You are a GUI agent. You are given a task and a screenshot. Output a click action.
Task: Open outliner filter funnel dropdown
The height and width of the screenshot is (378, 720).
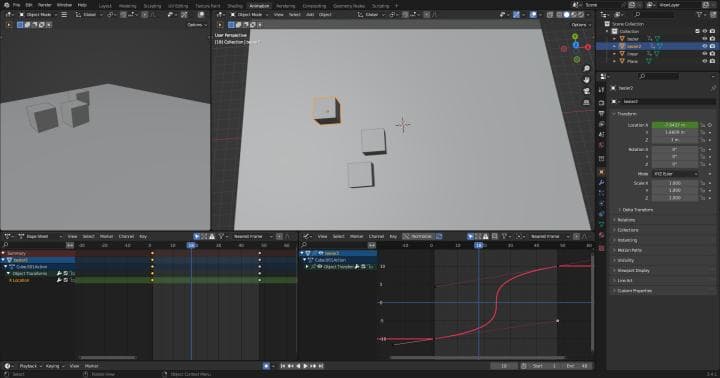[x=701, y=15]
